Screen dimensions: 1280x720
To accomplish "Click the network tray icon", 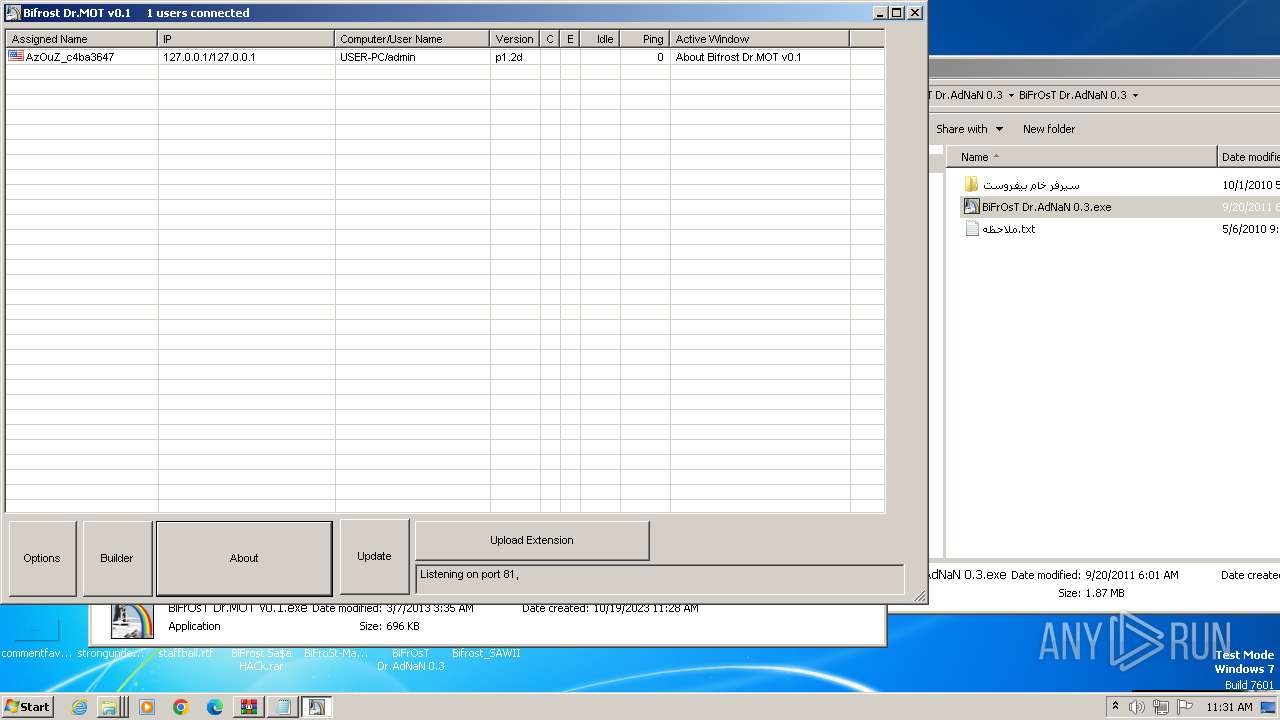I will click(1160, 707).
